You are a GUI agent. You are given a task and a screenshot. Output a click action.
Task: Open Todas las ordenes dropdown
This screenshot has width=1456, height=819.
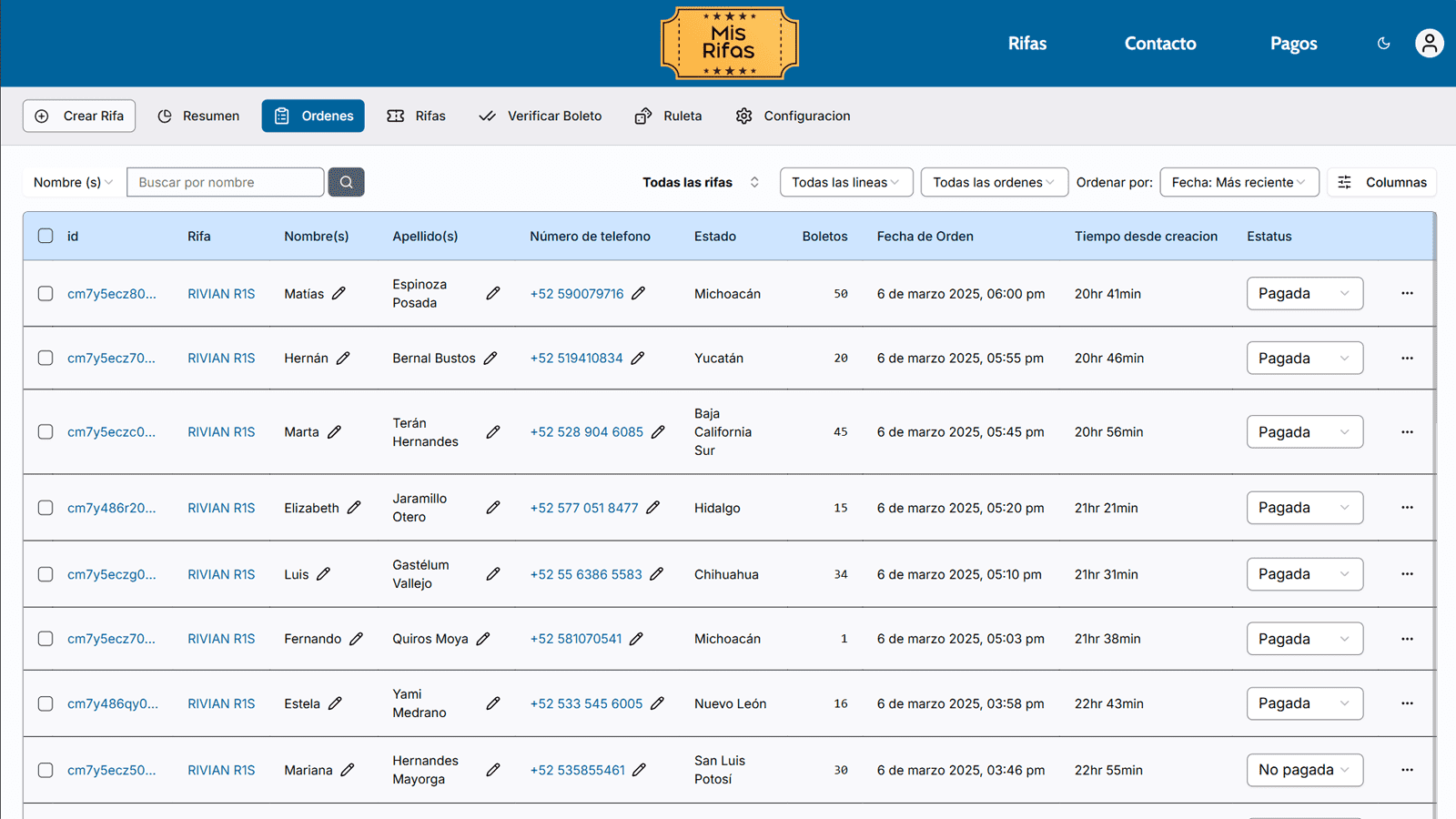click(994, 182)
